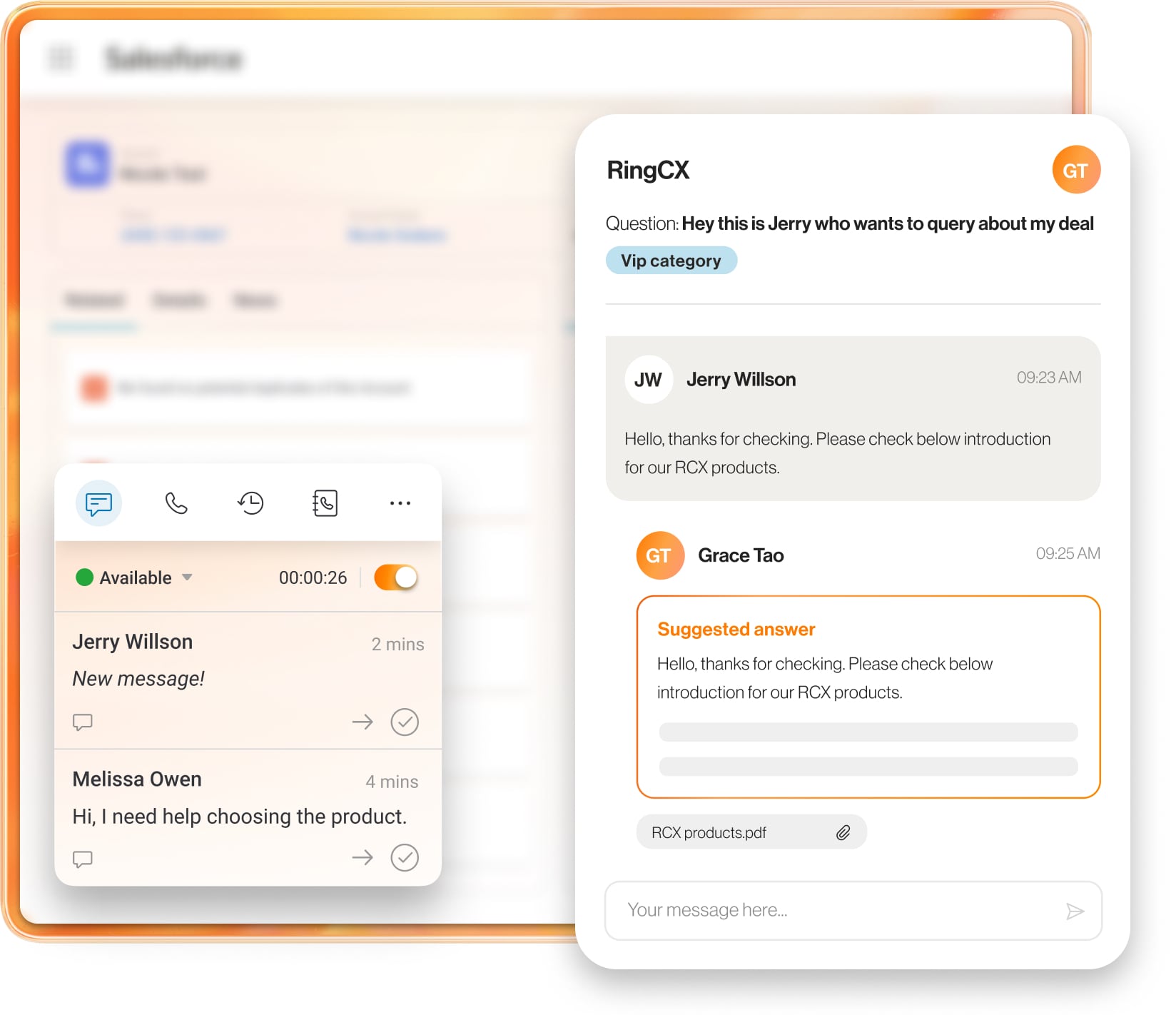Click the Suggested answer box
This screenshot has width=1176, height=1015.
[868, 696]
